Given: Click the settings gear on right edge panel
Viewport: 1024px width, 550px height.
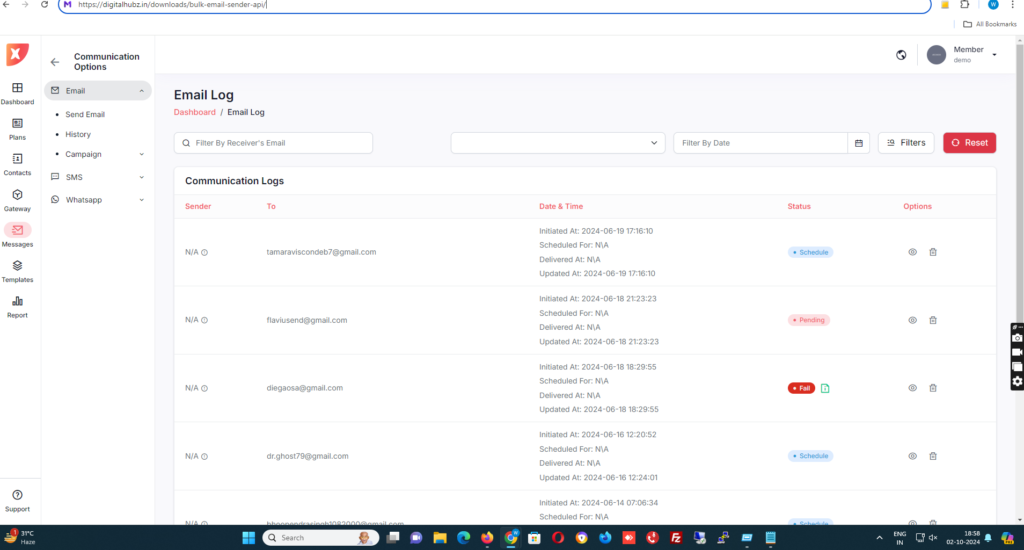Looking at the screenshot, I should point(1017,381).
